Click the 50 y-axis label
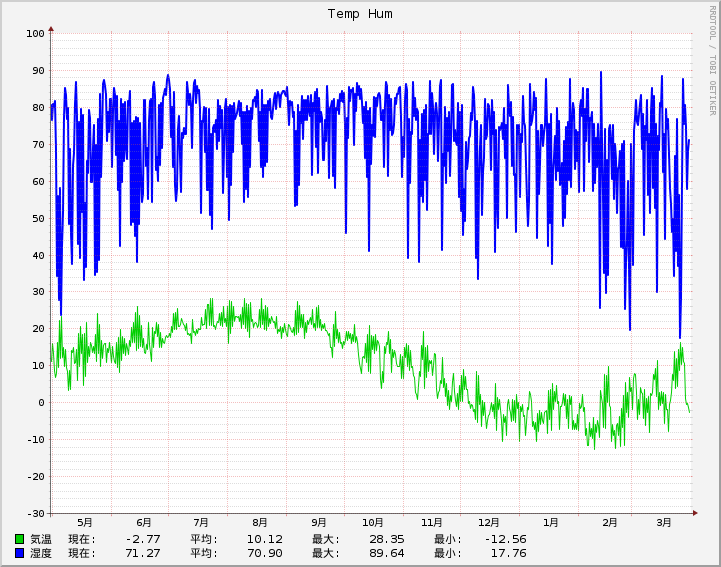 pyautogui.click(x=39, y=218)
